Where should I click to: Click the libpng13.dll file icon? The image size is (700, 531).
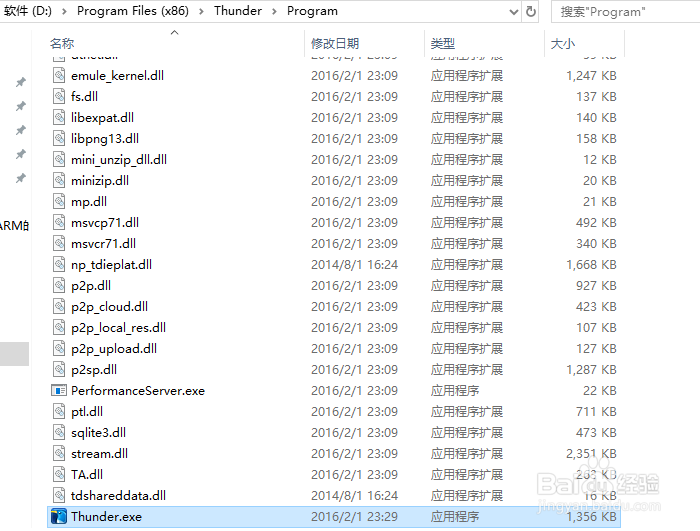point(59,138)
